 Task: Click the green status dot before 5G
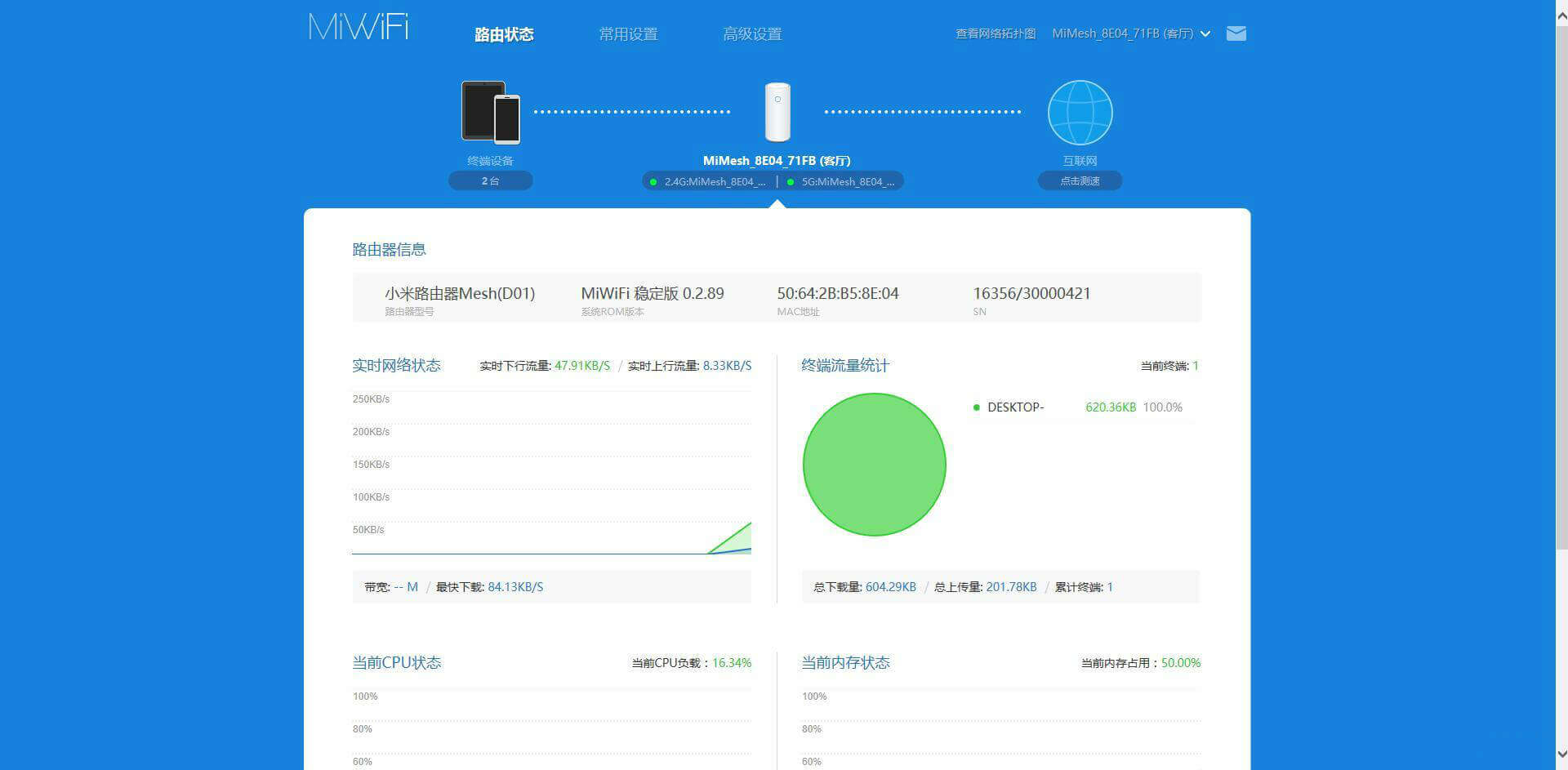790,181
